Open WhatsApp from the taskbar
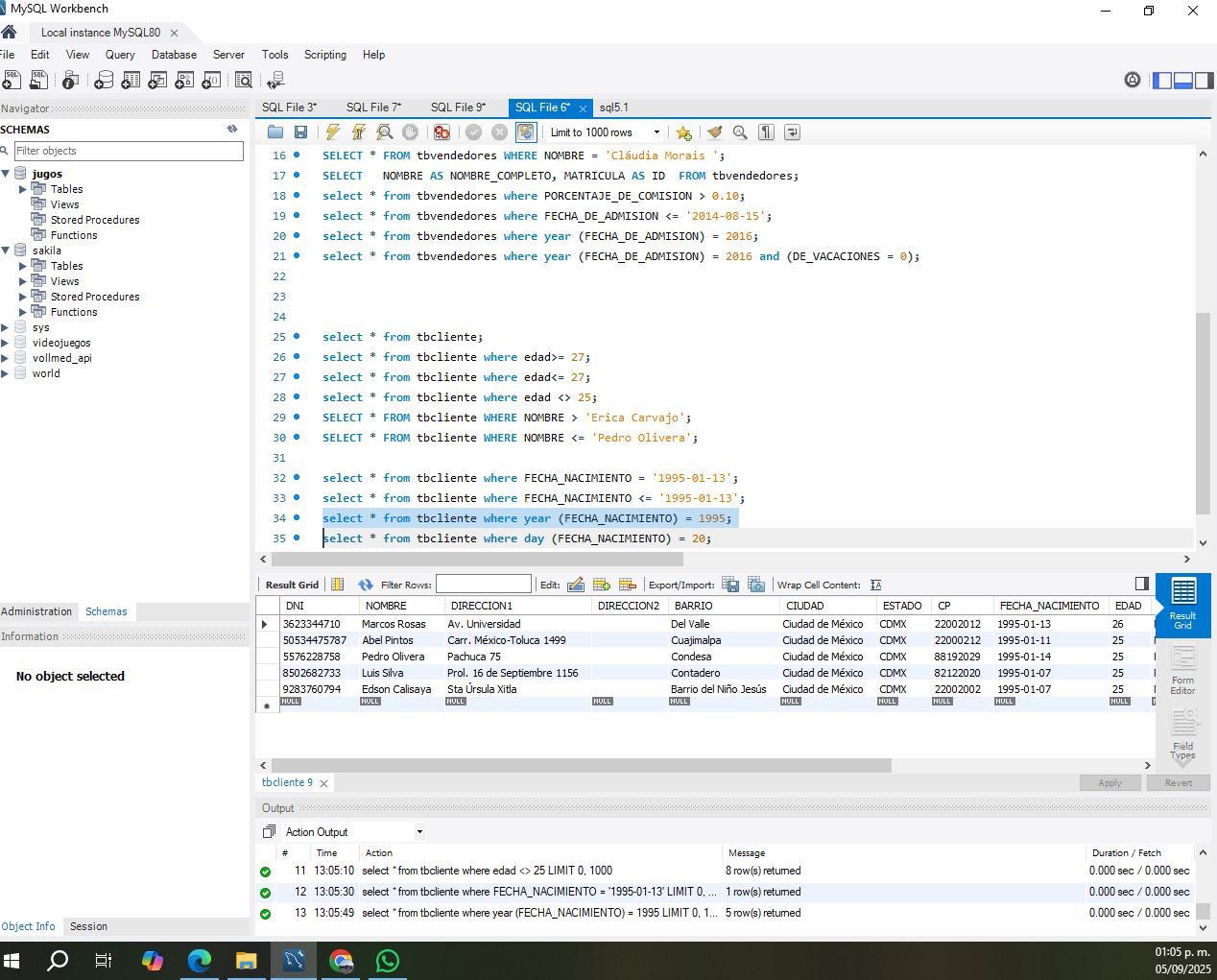The width and height of the screenshot is (1217, 980). tap(388, 960)
